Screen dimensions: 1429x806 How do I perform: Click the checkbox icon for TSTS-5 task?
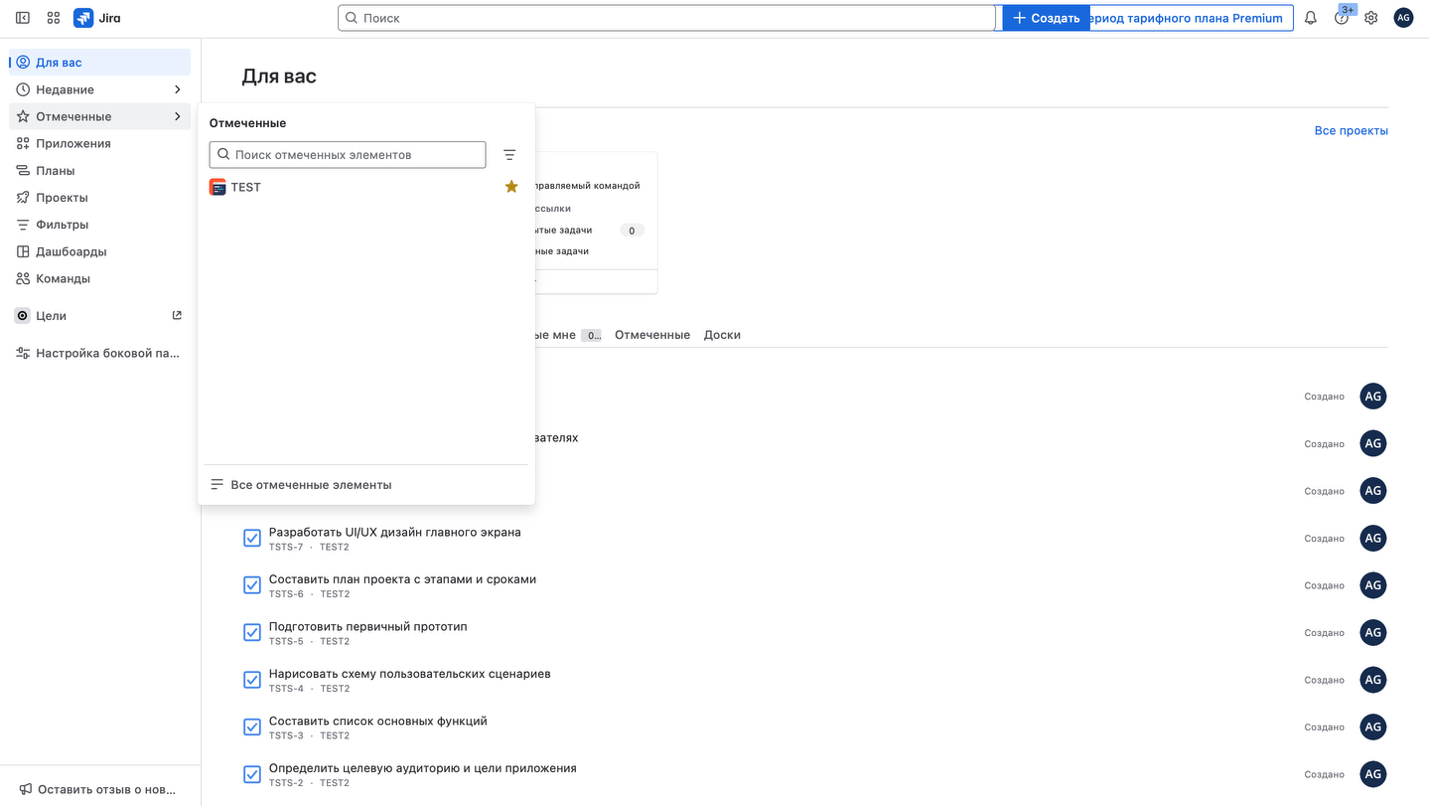coord(252,633)
